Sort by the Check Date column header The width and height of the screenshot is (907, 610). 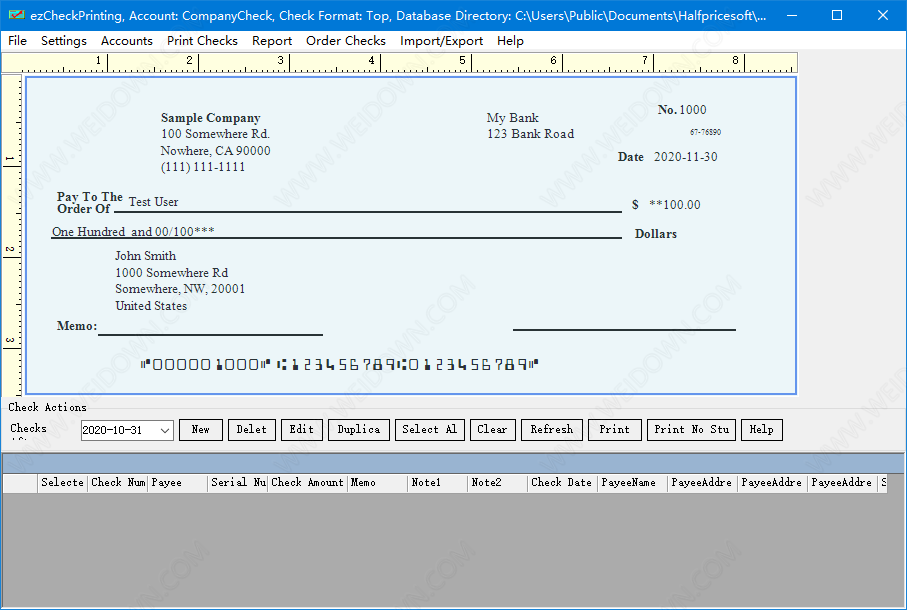[x=562, y=483]
